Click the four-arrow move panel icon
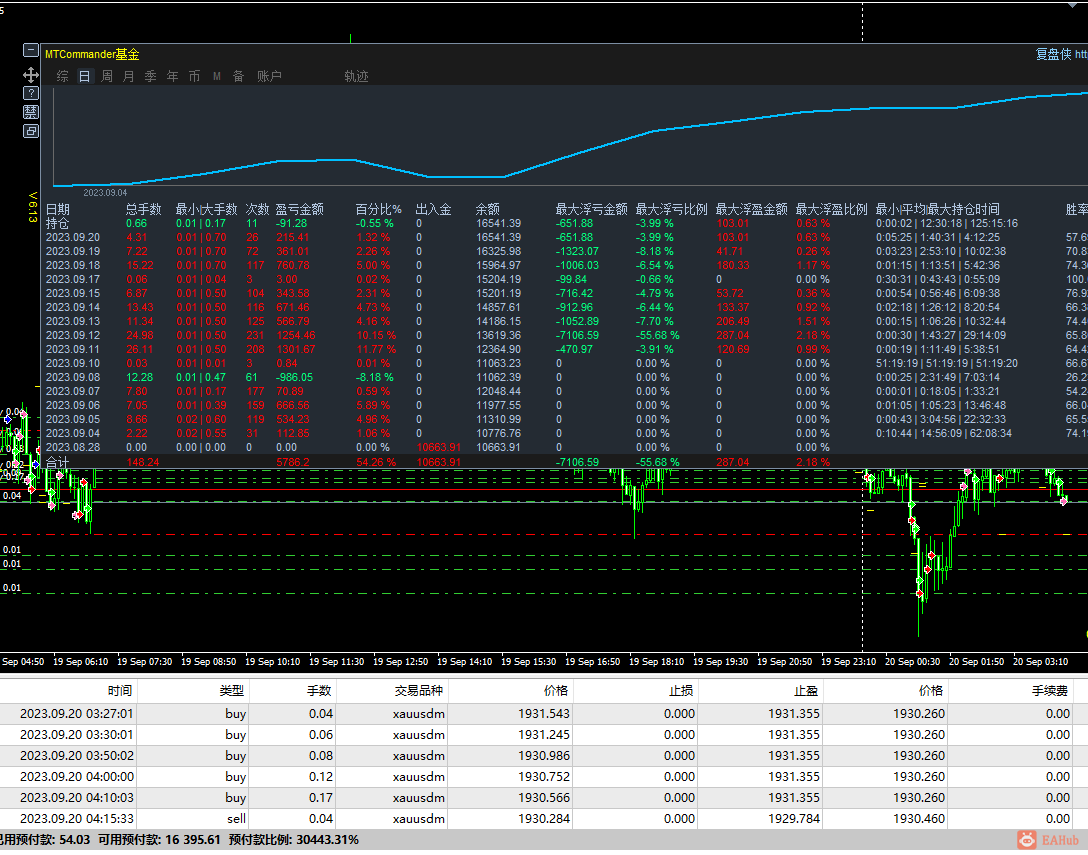The image size is (1088, 855). coord(30,74)
